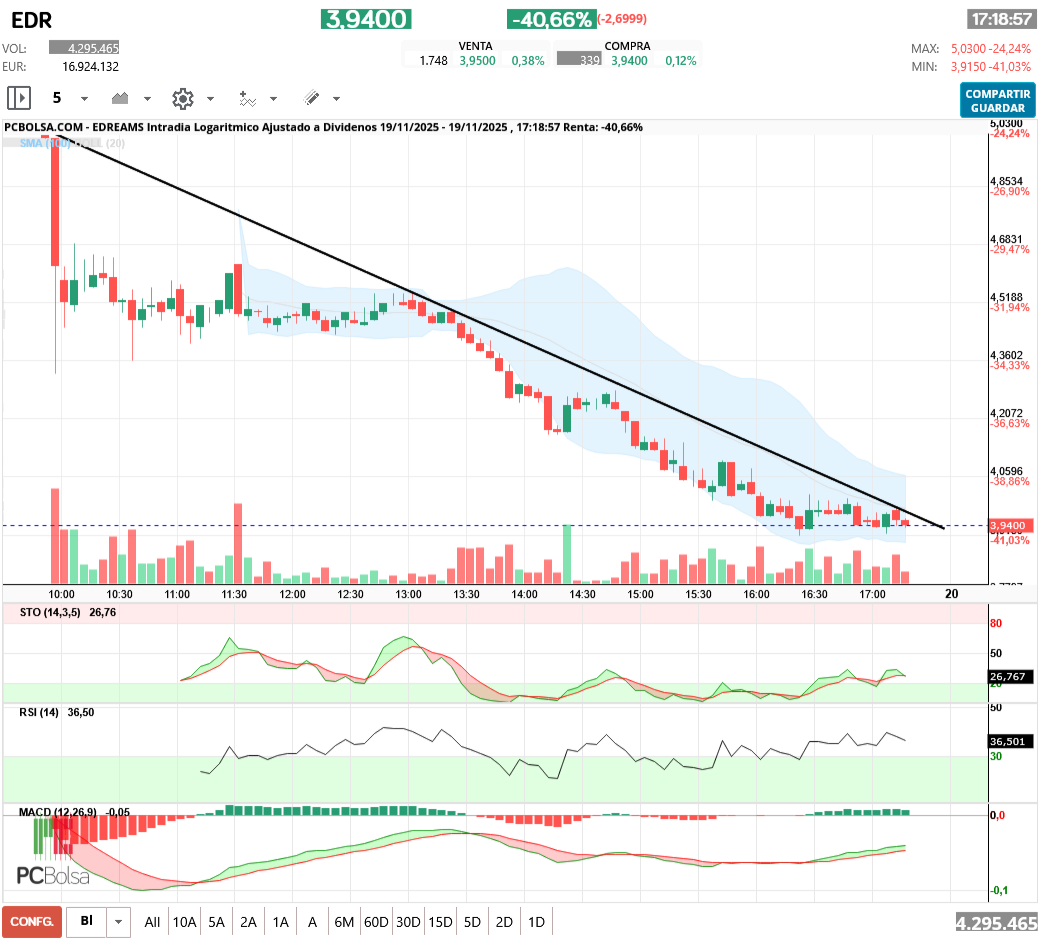Image resolution: width=1051 pixels, height=943 pixels.
Task: Select the A time range
Action: tap(312, 922)
